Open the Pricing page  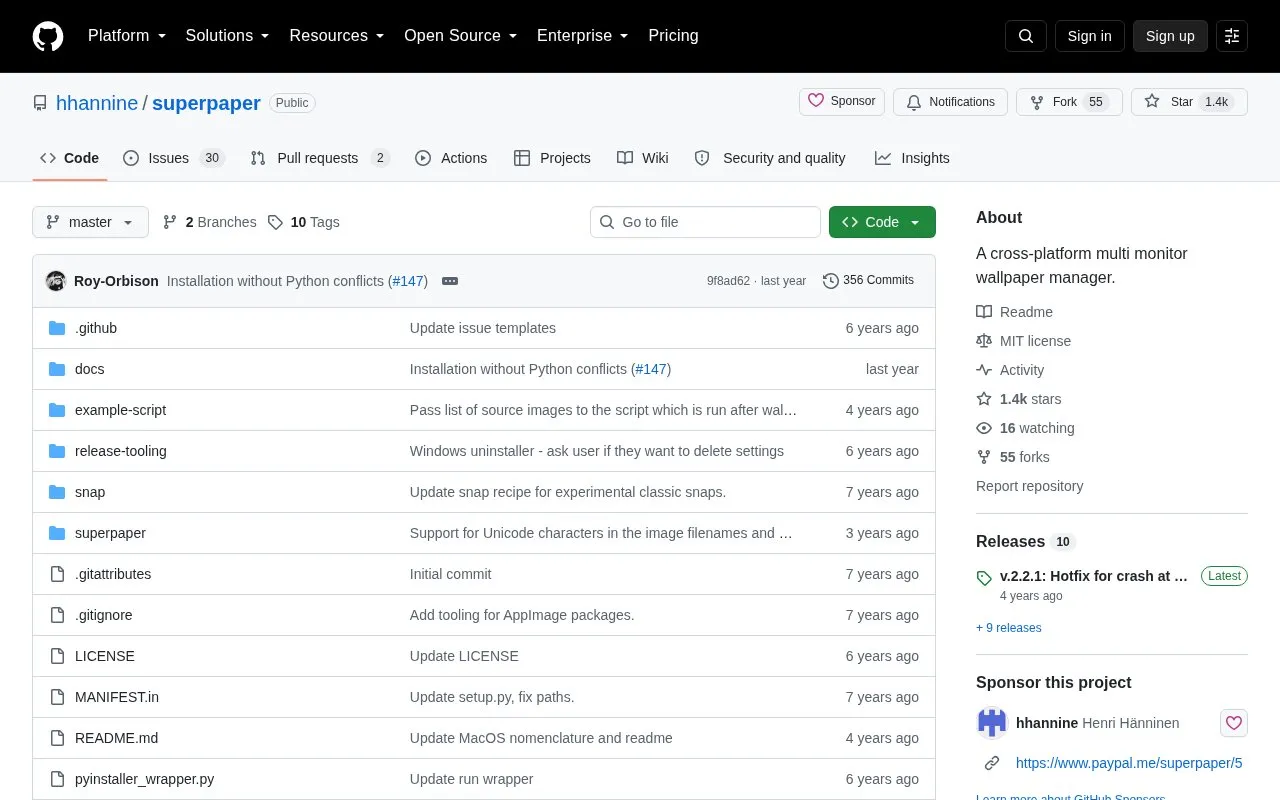pos(673,36)
